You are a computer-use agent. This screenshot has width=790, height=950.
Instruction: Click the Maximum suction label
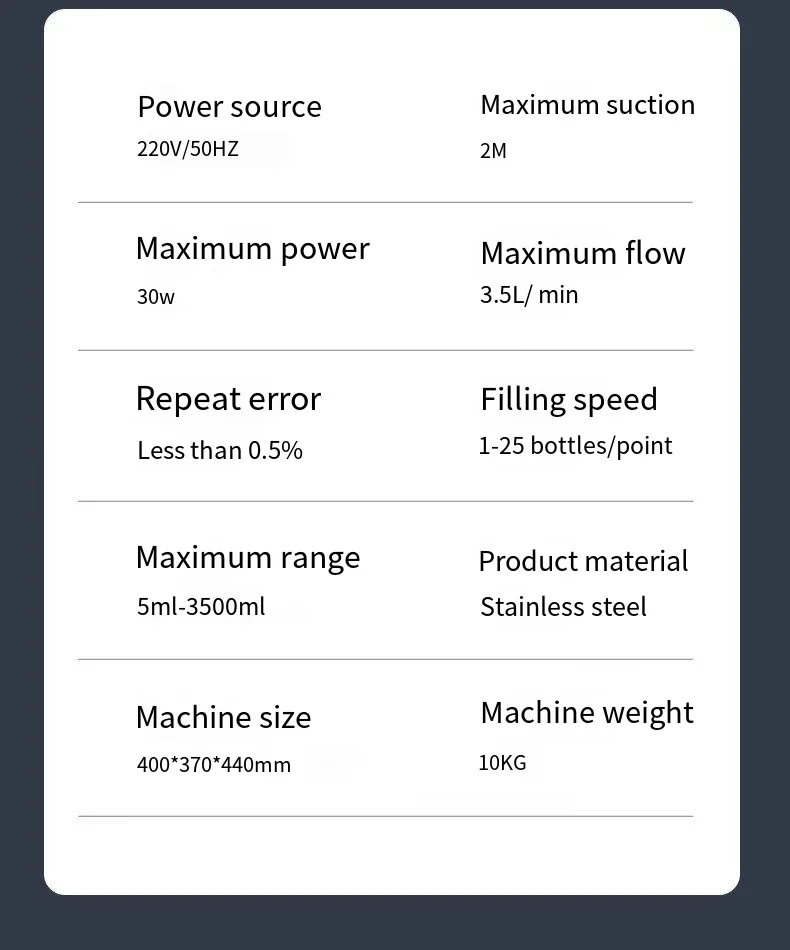tap(587, 105)
